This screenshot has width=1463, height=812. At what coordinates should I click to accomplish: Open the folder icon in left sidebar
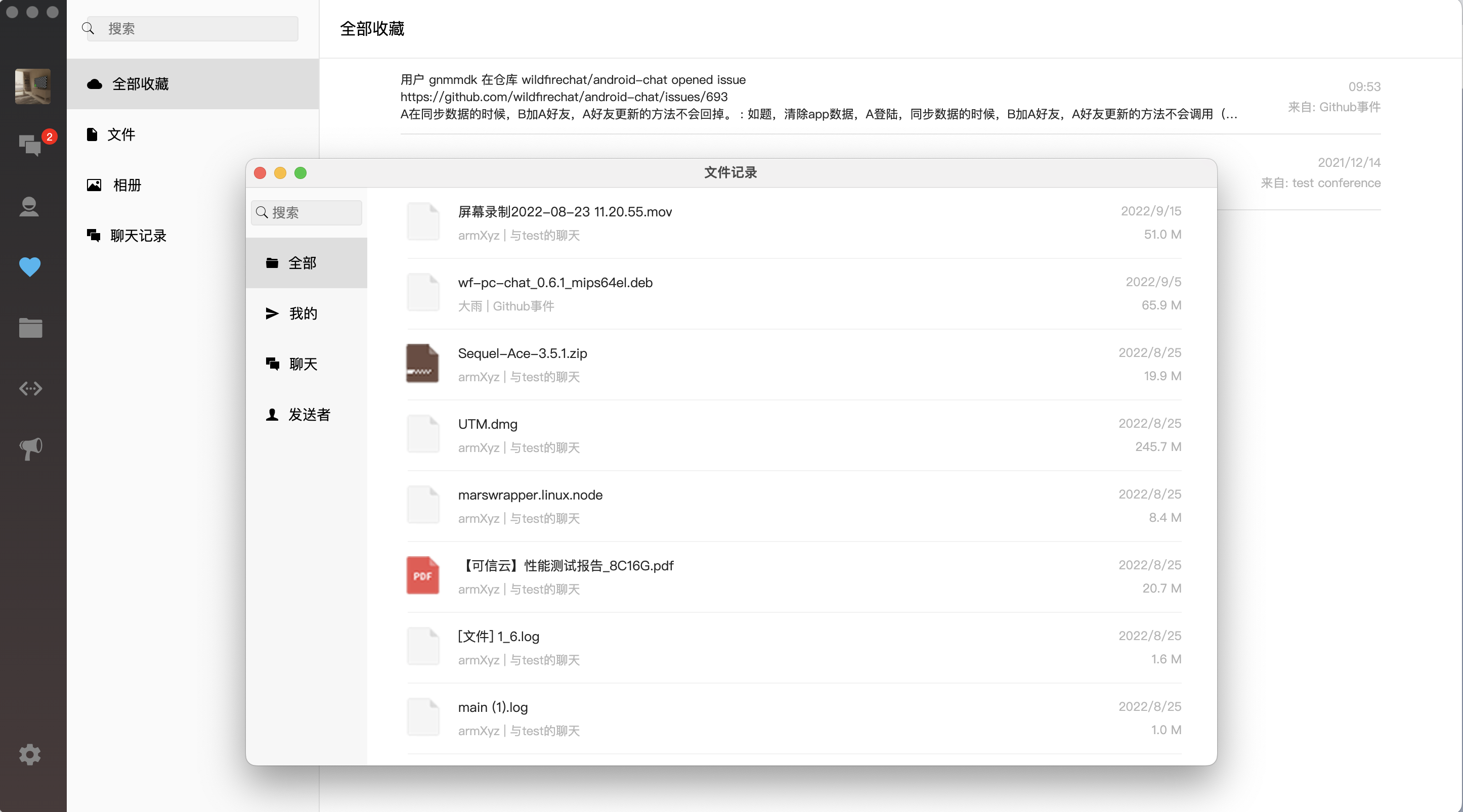tap(30, 328)
